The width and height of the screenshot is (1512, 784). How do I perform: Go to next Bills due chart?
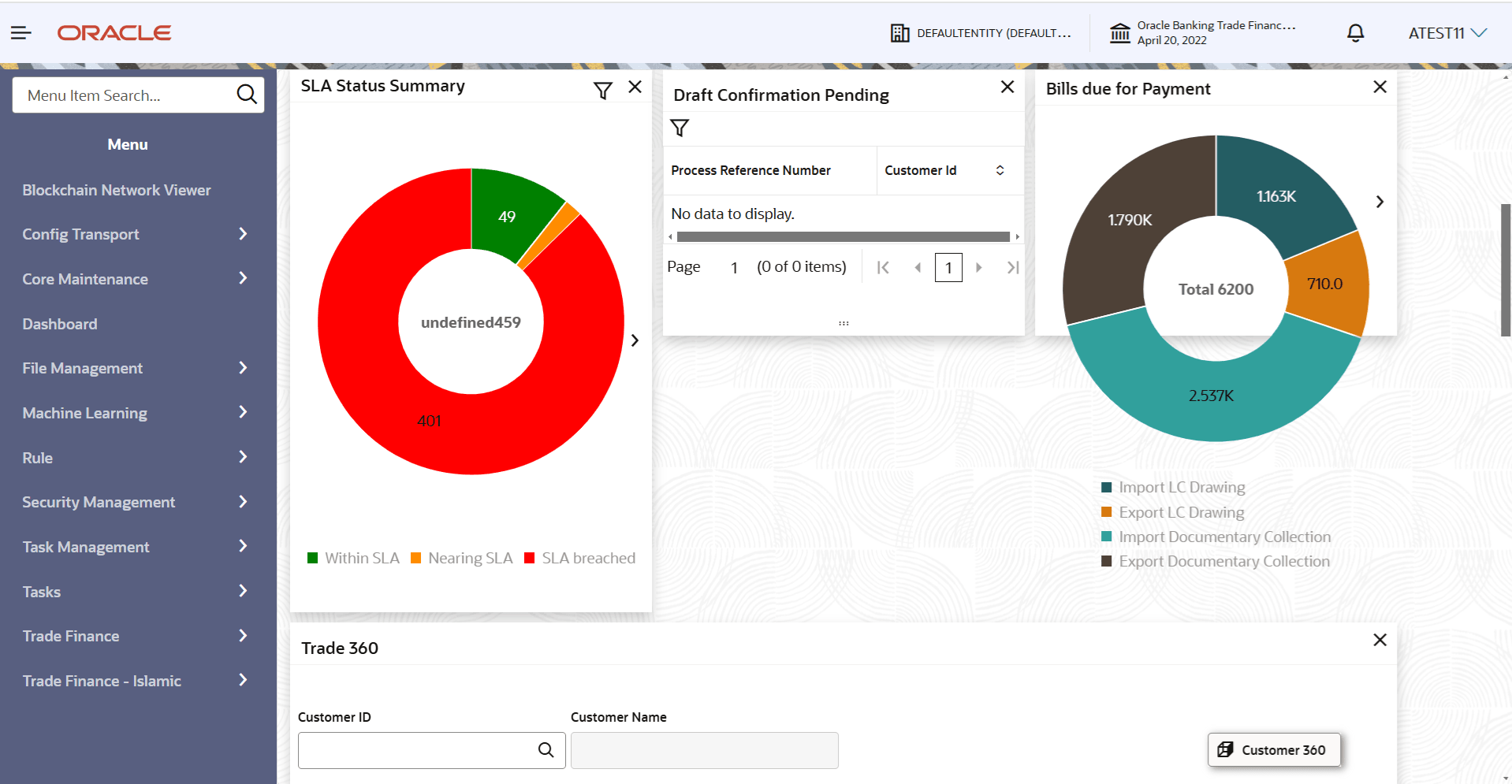click(1380, 202)
